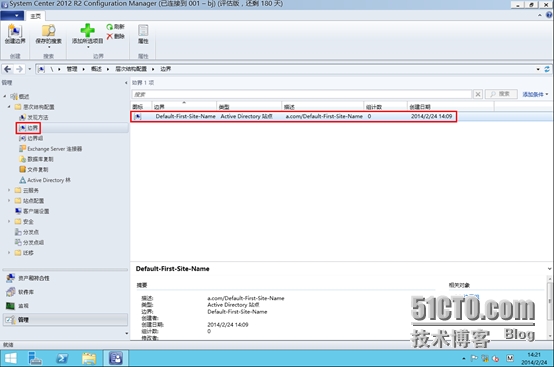The image size is (554, 367).
Task: Go forward with the navigation arrow
Action: [20, 69]
